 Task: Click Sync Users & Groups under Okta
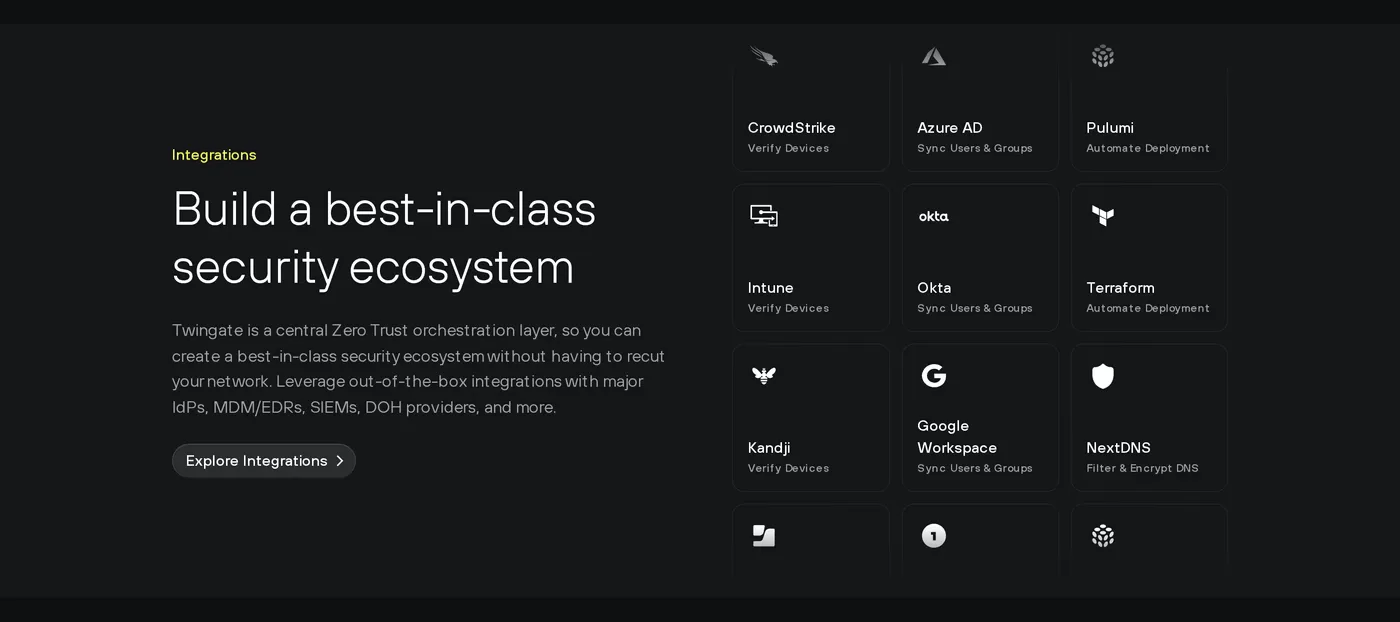pyautogui.click(x=975, y=308)
